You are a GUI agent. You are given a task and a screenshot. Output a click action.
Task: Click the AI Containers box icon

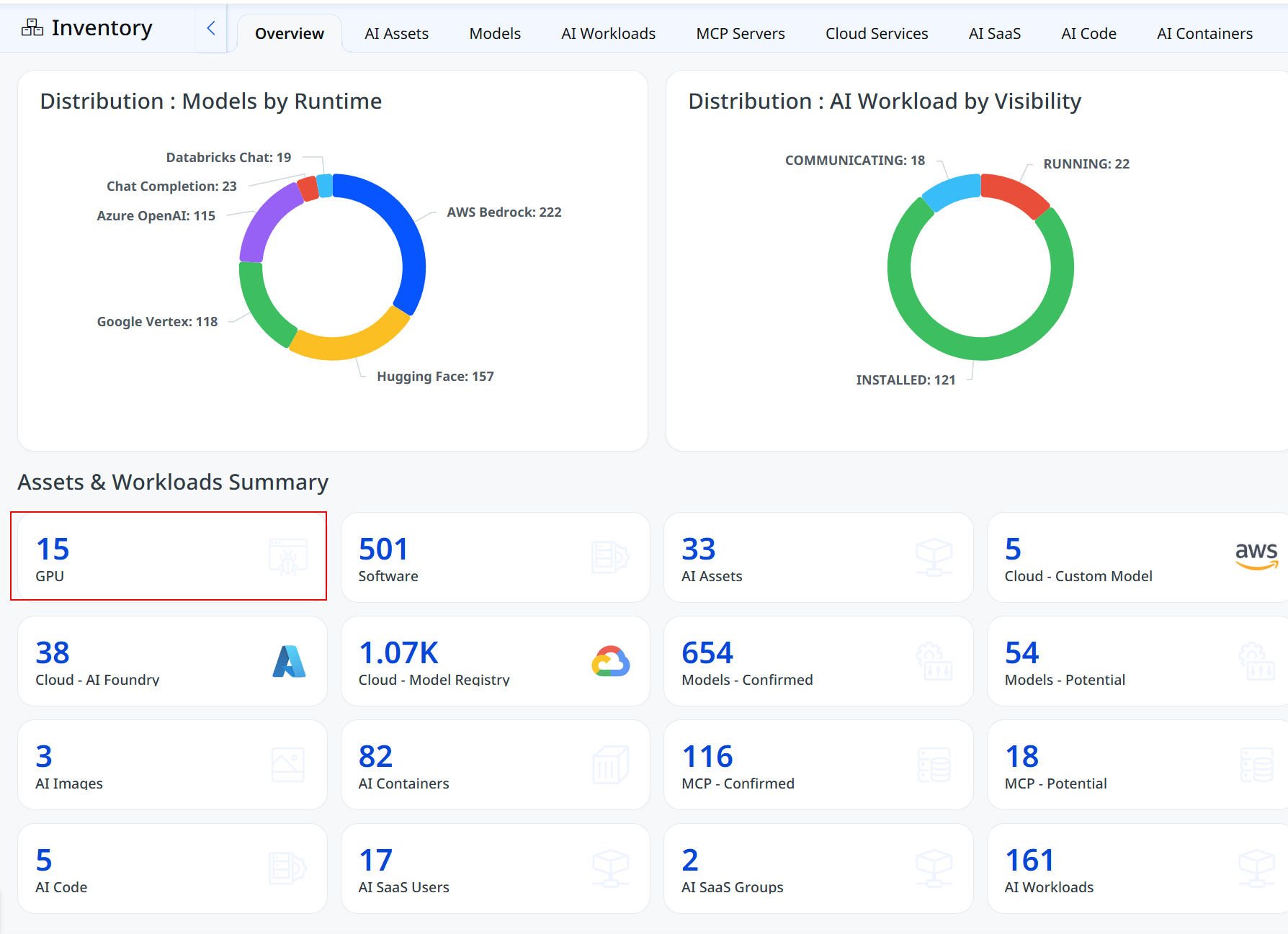(610, 765)
